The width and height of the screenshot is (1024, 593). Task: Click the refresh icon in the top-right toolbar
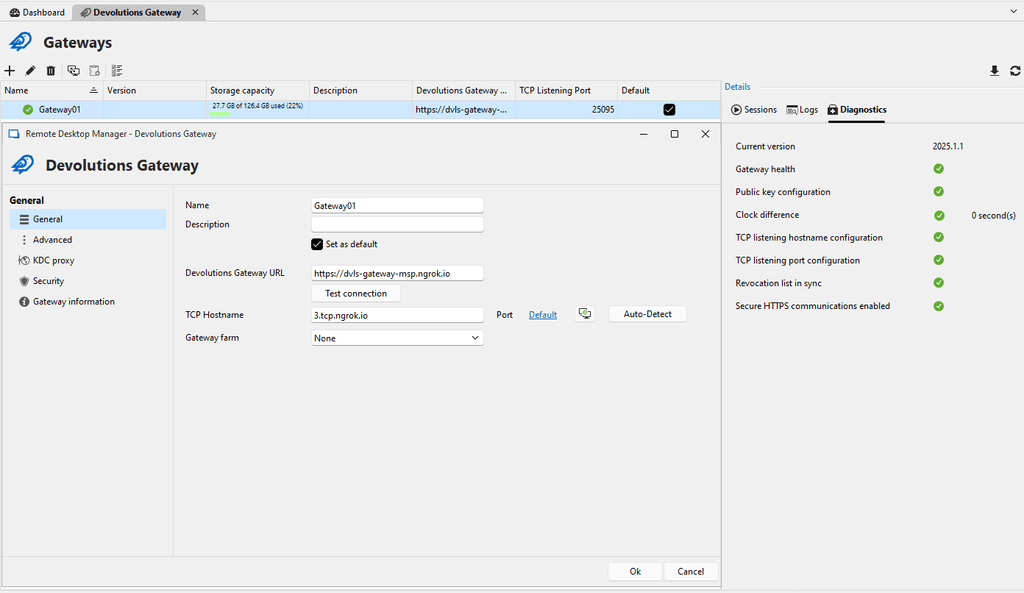[x=1015, y=71]
